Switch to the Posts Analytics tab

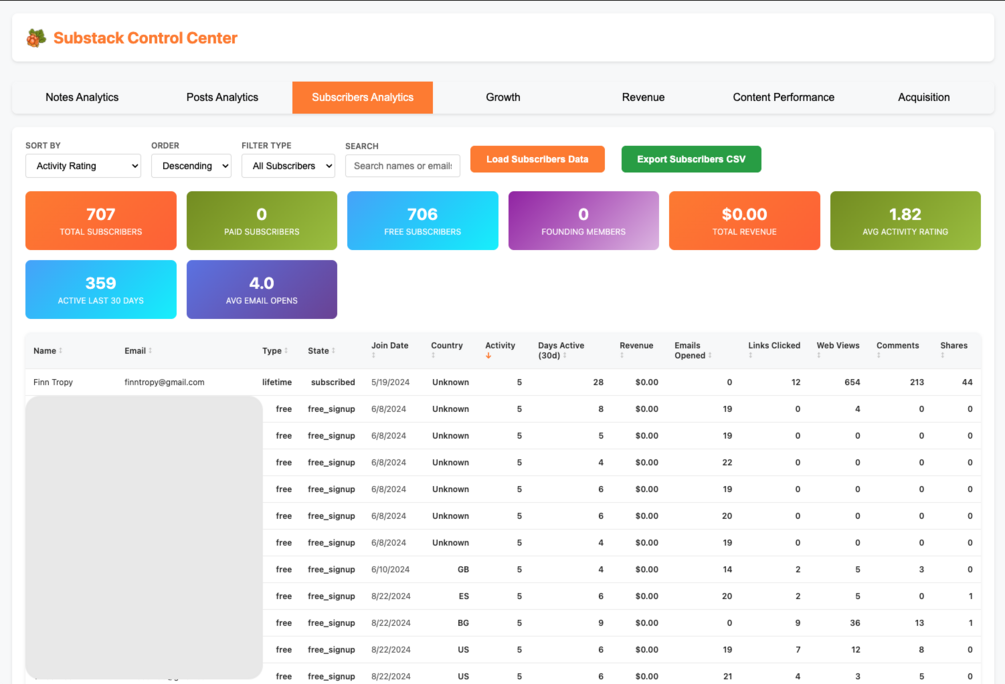coord(222,97)
